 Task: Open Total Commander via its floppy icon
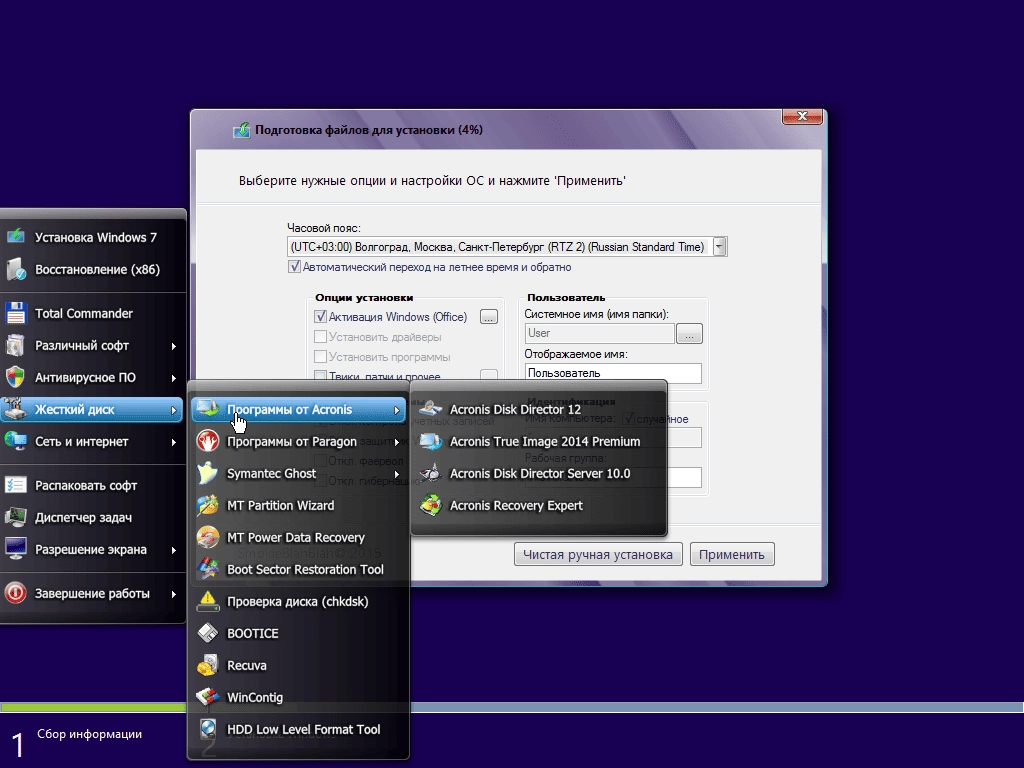(x=16, y=313)
